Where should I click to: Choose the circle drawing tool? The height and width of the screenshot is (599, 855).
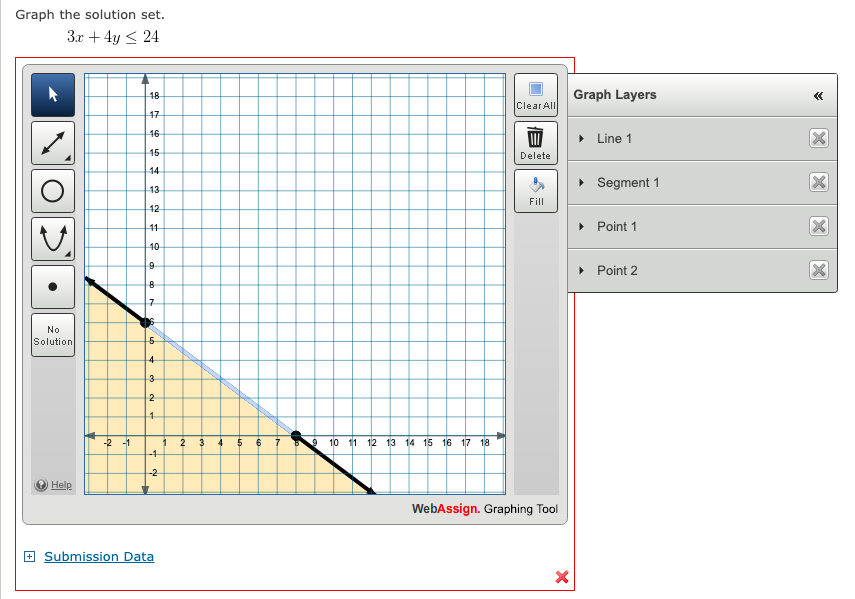click(x=52, y=190)
